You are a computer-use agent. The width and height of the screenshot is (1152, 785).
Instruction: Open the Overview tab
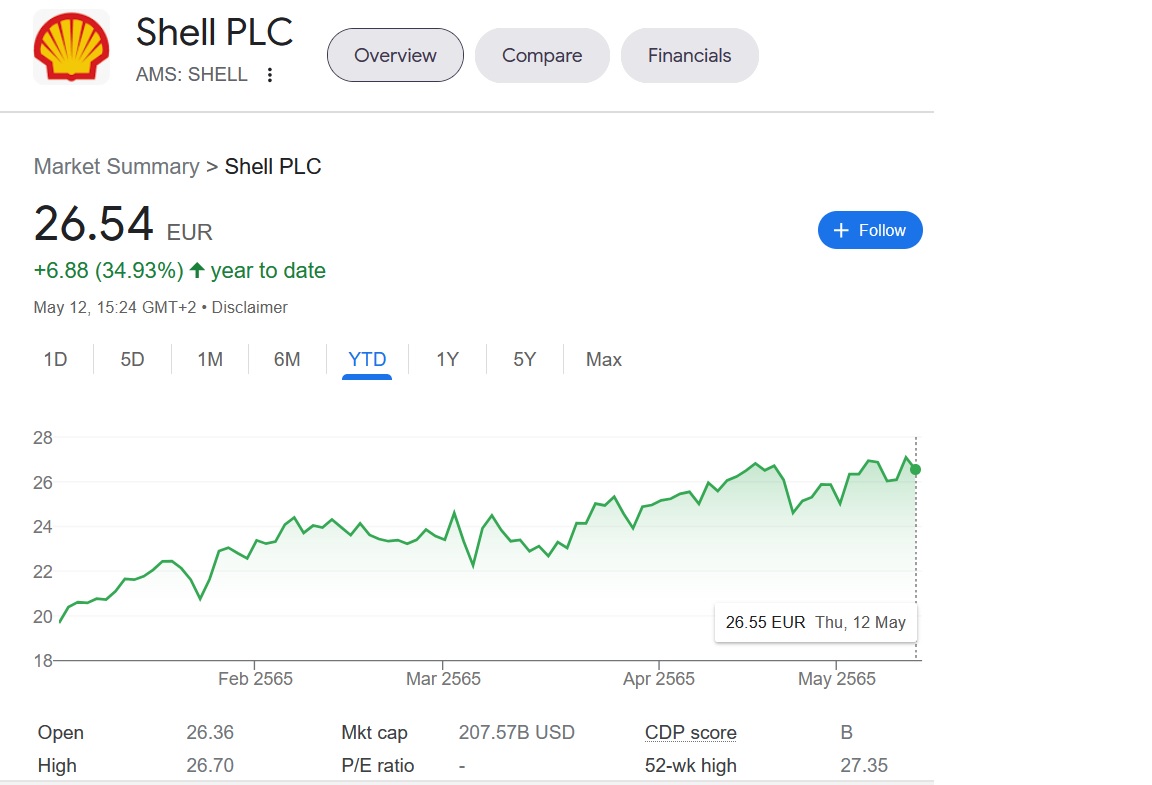395,55
